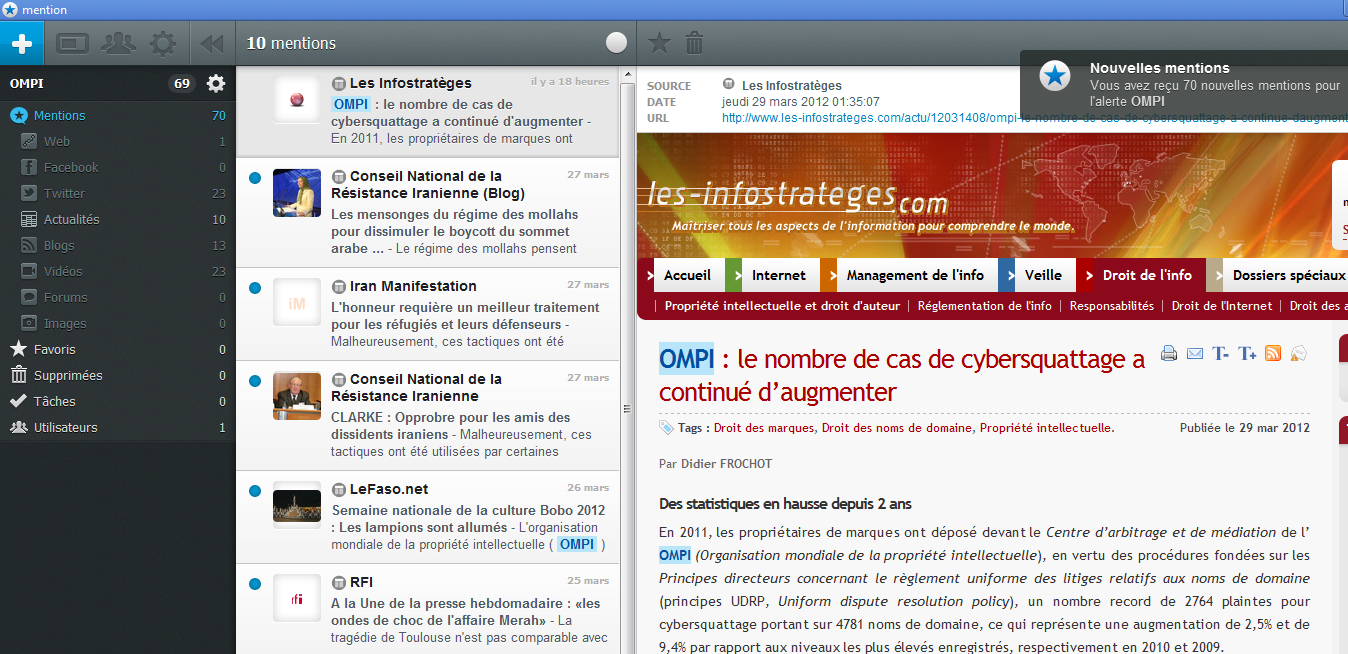Show Images mentions
The image size is (1348, 654).
tap(118, 323)
